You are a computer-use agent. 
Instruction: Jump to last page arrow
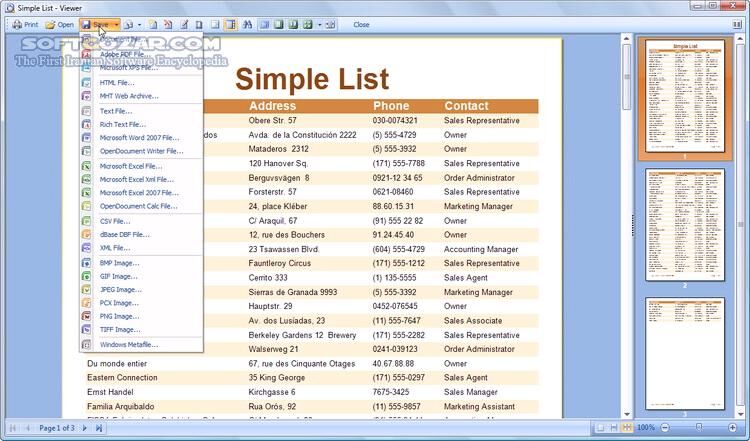click(99, 428)
